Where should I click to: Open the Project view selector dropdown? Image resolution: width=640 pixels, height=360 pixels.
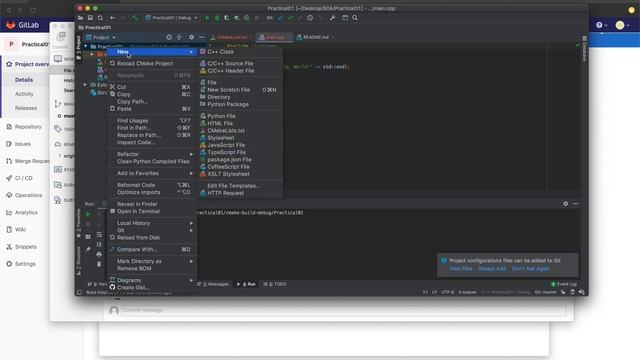[x=101, y=38]
